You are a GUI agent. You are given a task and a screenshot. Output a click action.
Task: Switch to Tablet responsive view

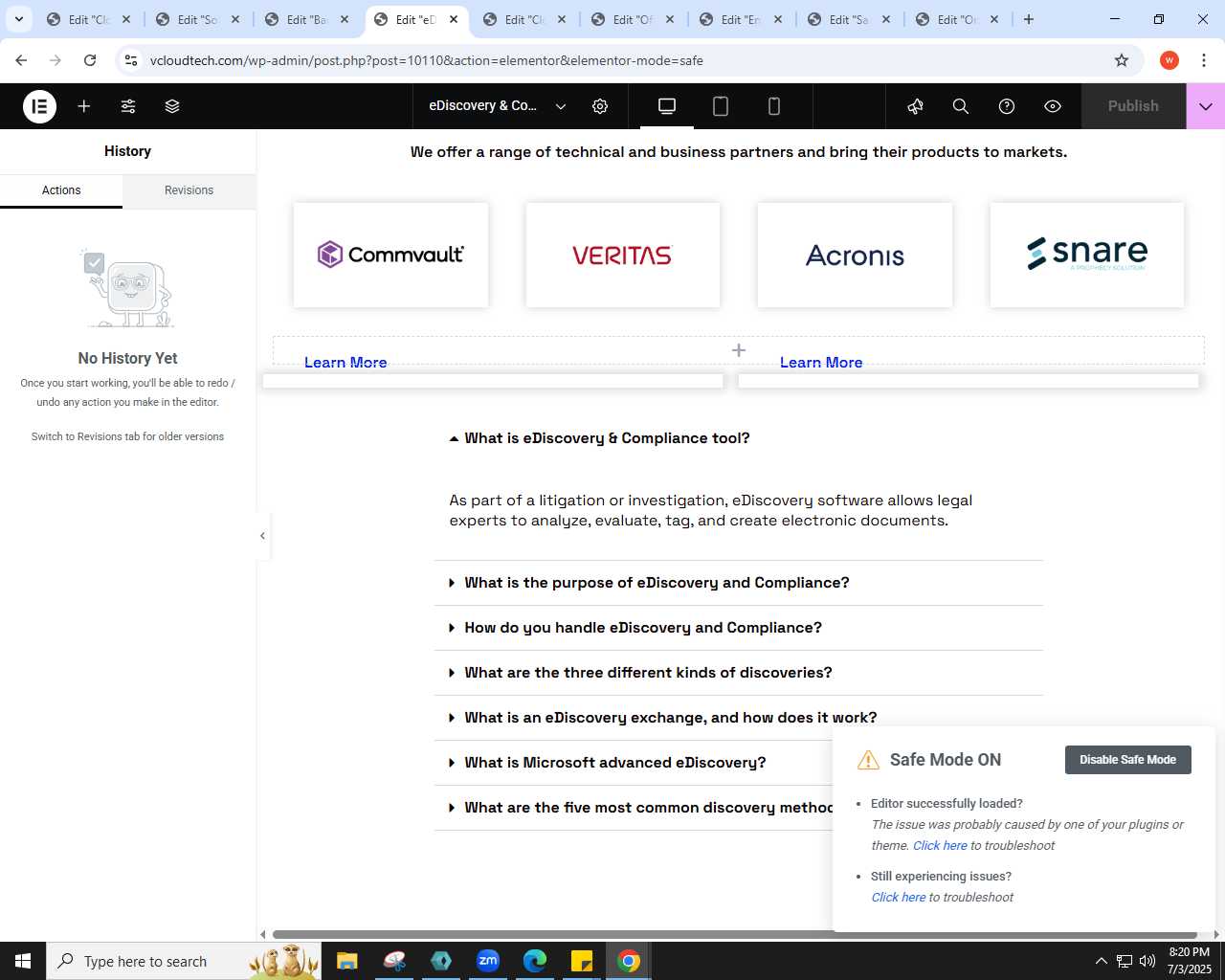721,106
